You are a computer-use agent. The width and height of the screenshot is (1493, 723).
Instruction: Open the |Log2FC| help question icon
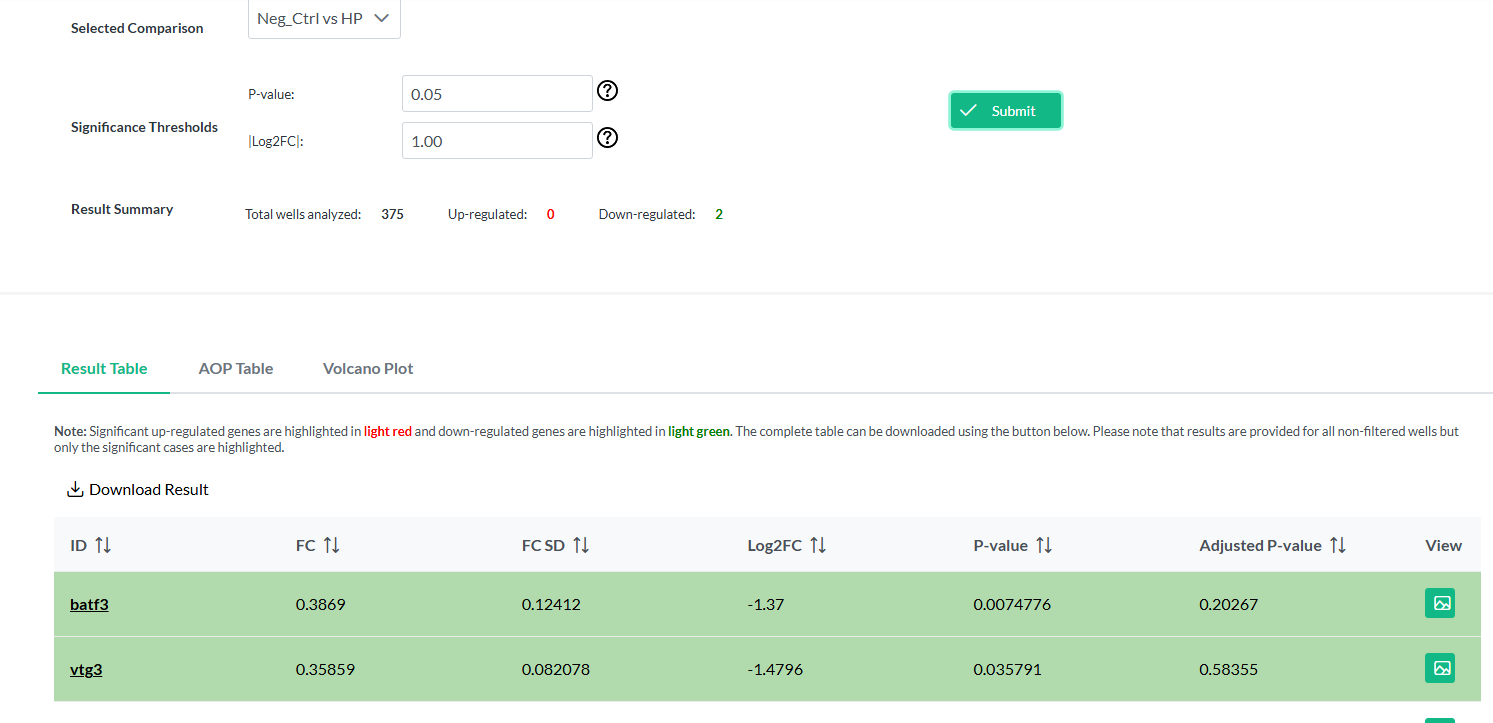pos(607,138)
